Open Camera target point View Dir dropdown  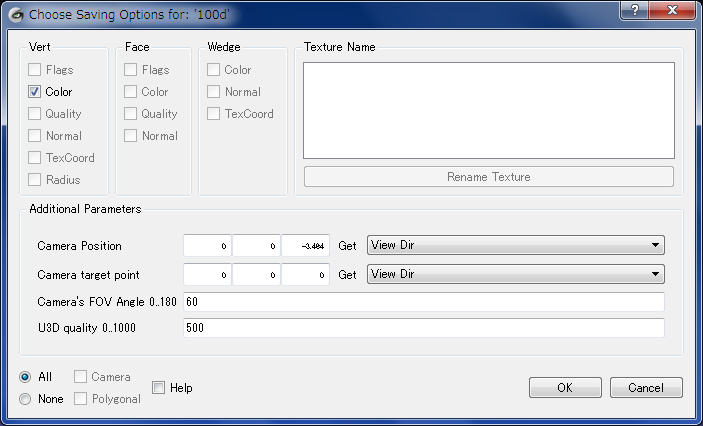click(516, 274)
